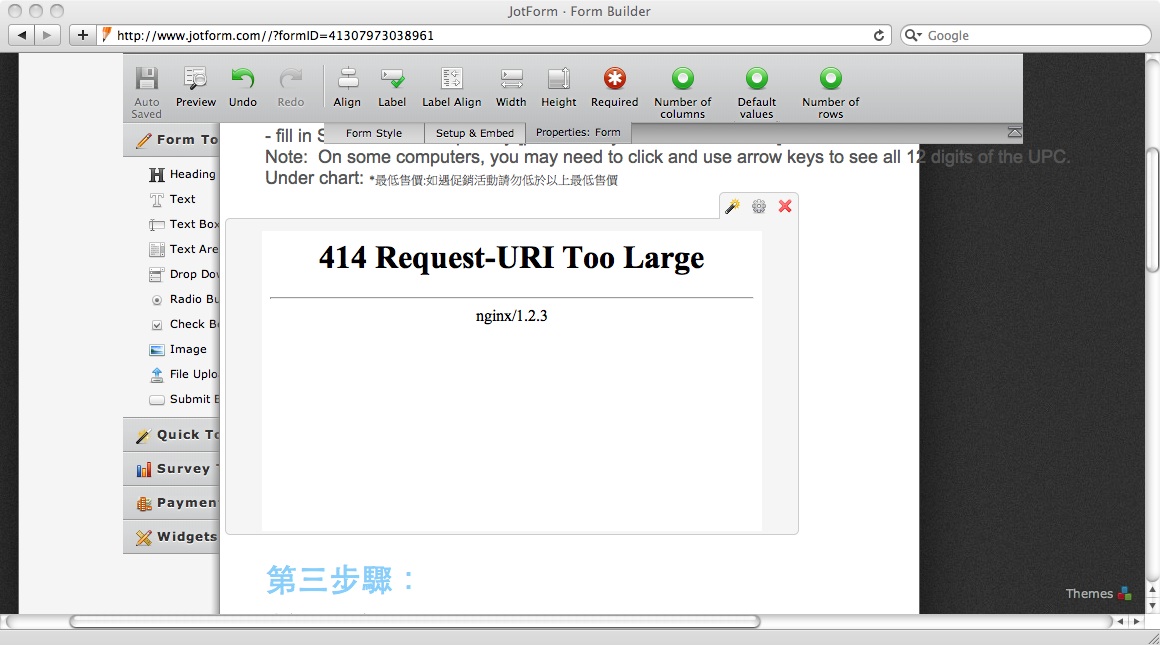Delete the selected field with red X

(785, 206)
